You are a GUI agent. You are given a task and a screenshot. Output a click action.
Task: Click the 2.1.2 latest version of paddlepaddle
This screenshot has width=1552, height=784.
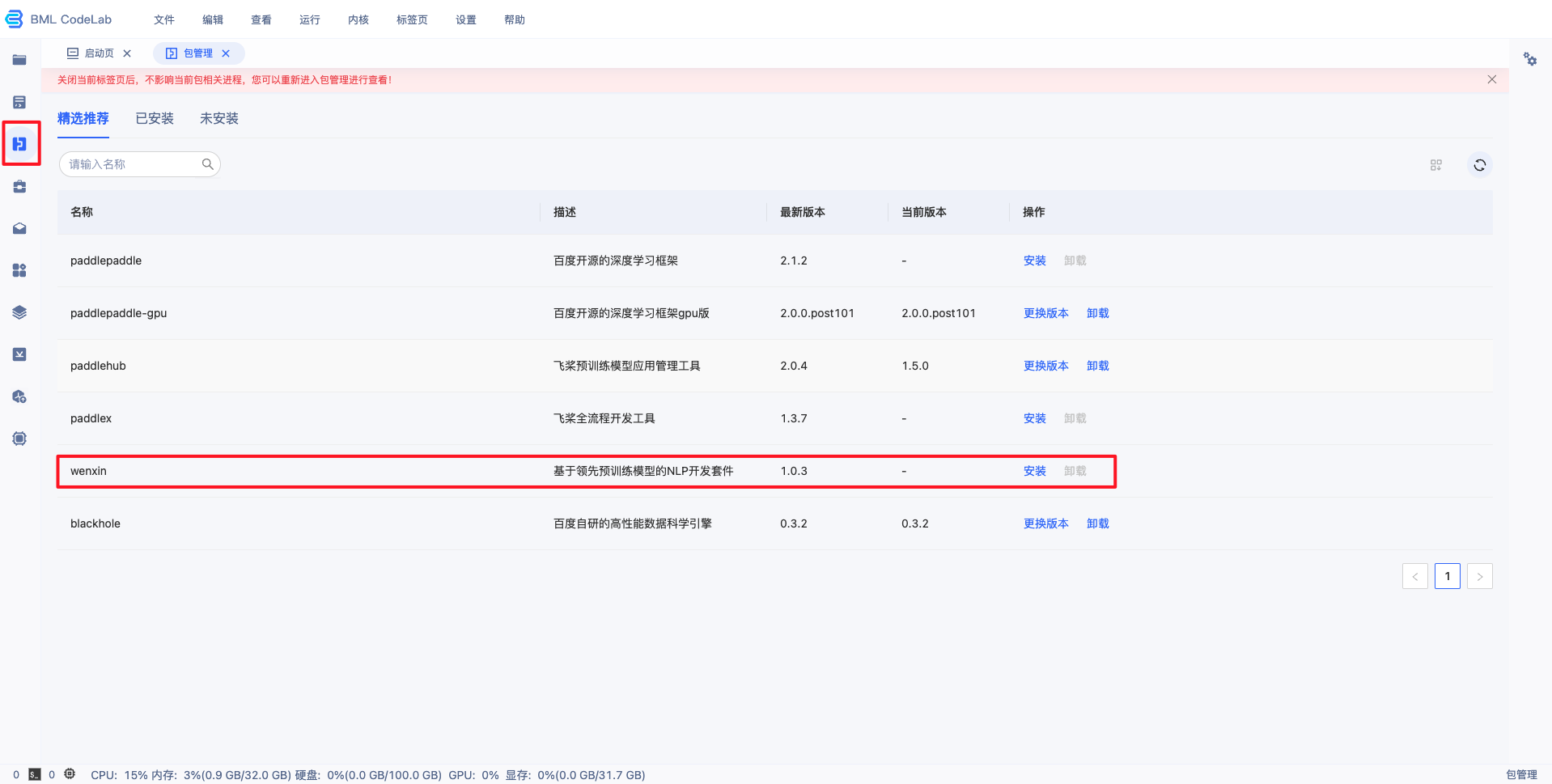(x=794, y=261)
